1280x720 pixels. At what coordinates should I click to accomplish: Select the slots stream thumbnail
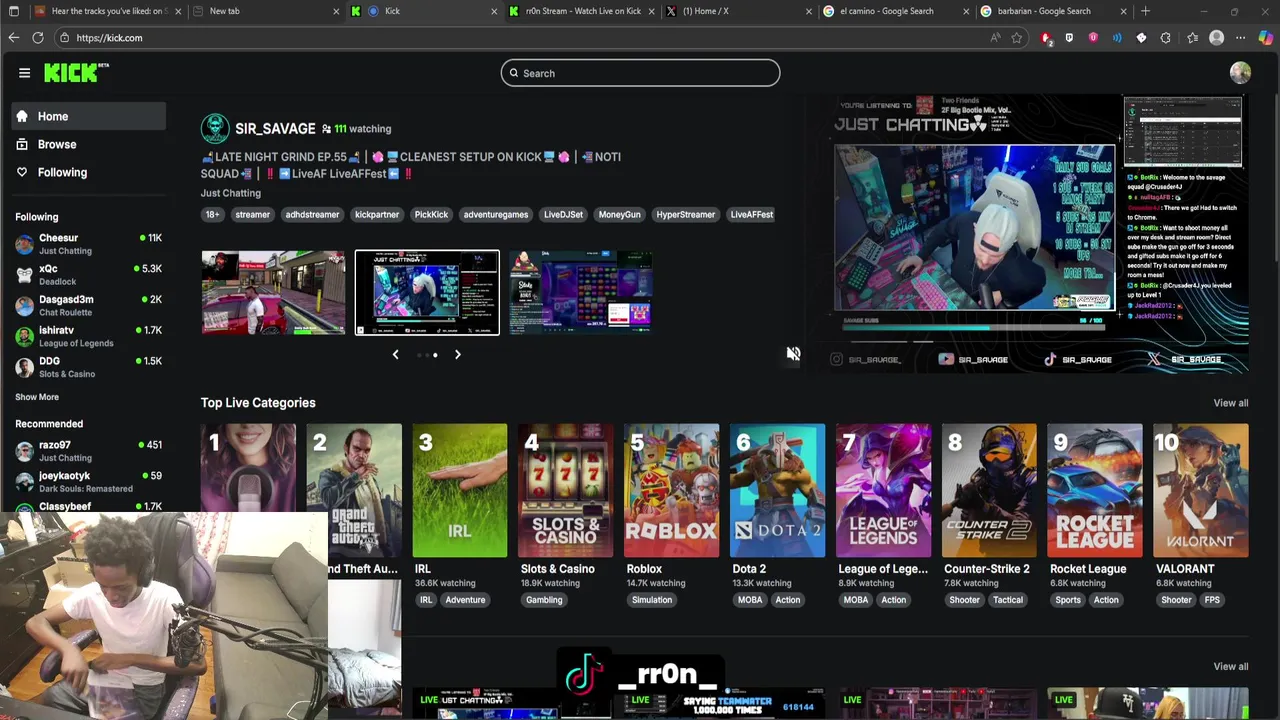(x=581, y=292)
